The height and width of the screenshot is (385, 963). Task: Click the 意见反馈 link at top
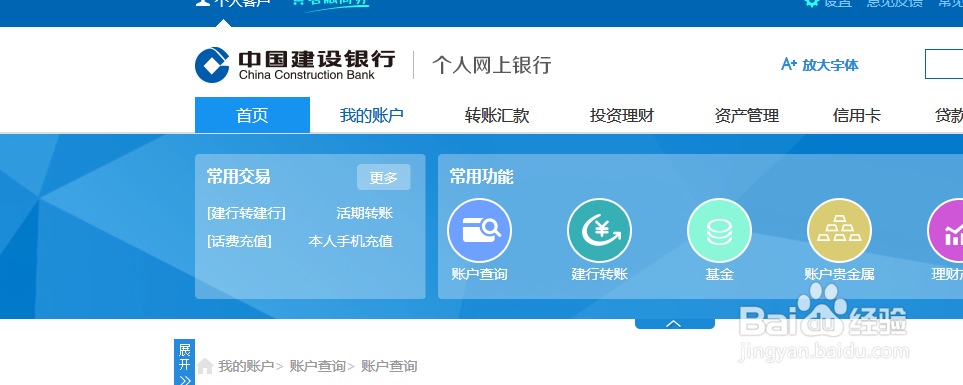tap(894, 2)
